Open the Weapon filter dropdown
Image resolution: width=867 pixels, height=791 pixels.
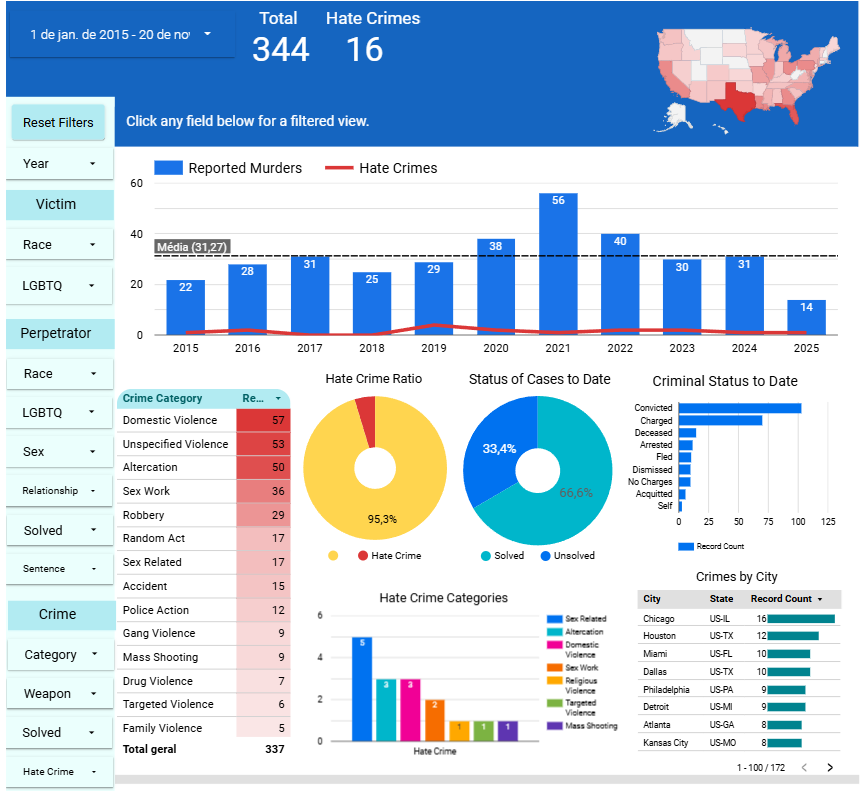click(x=60, y=693)
